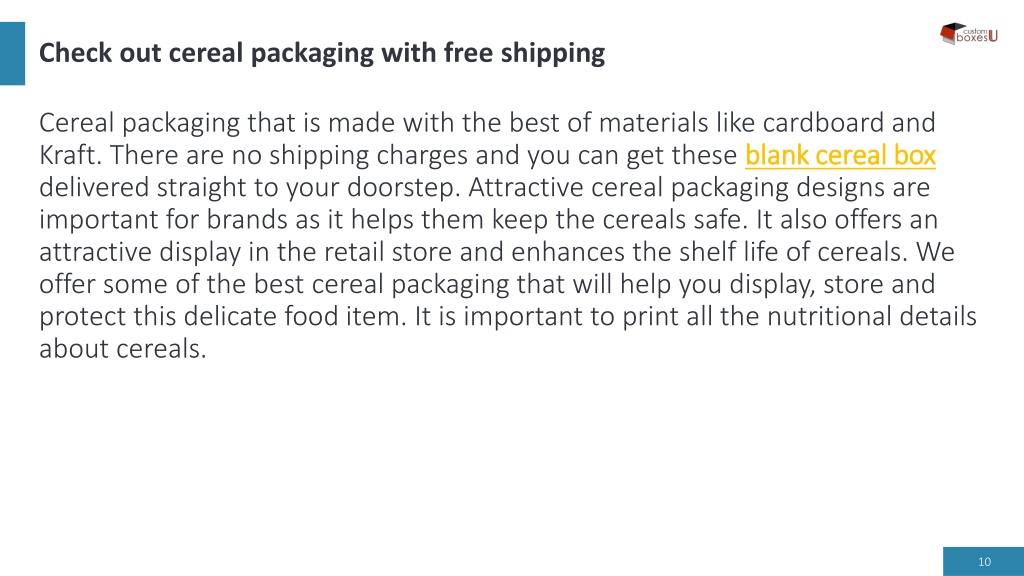Click the word "Kraft" in the paragraph
Viewport: 1024px width, 576px height.
(68, 155)
